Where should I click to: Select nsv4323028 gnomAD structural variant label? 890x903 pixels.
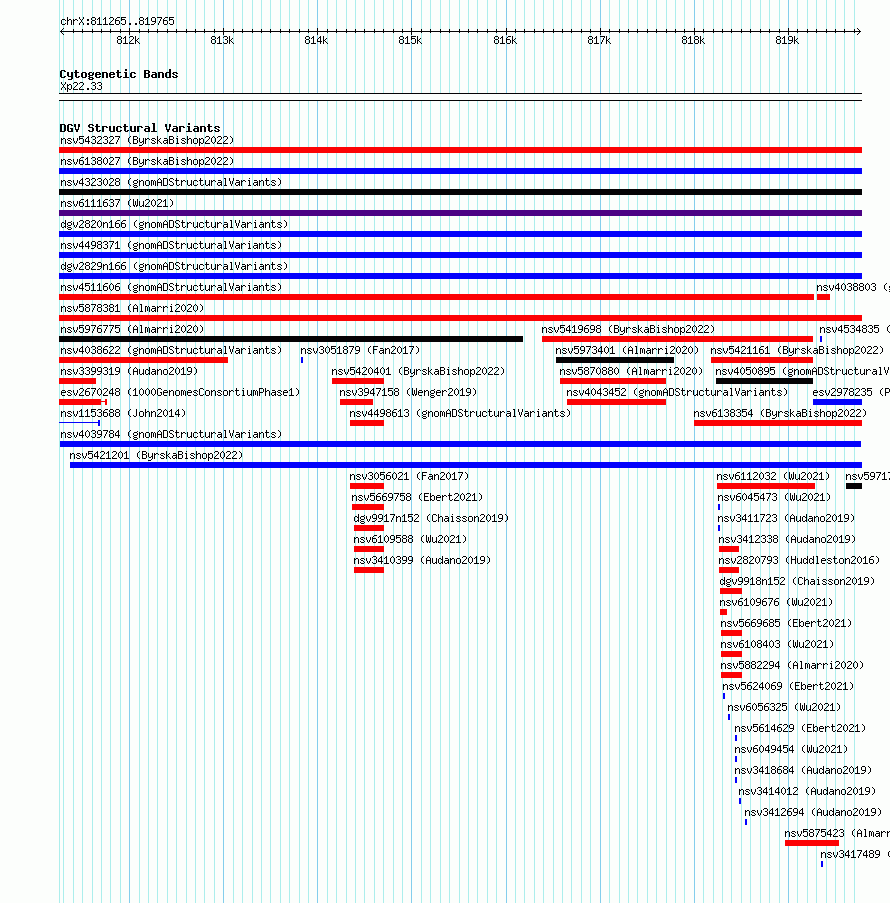pos(171,183)
